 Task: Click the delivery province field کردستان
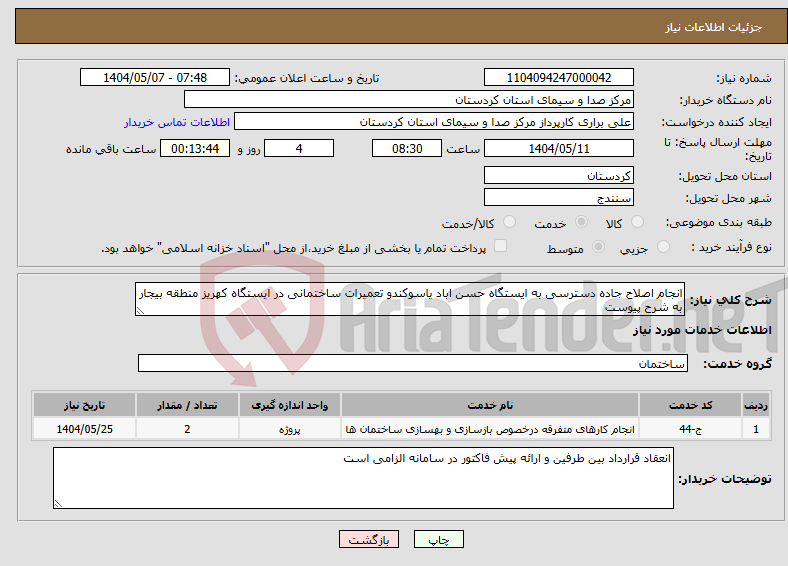tap(558, 175)
